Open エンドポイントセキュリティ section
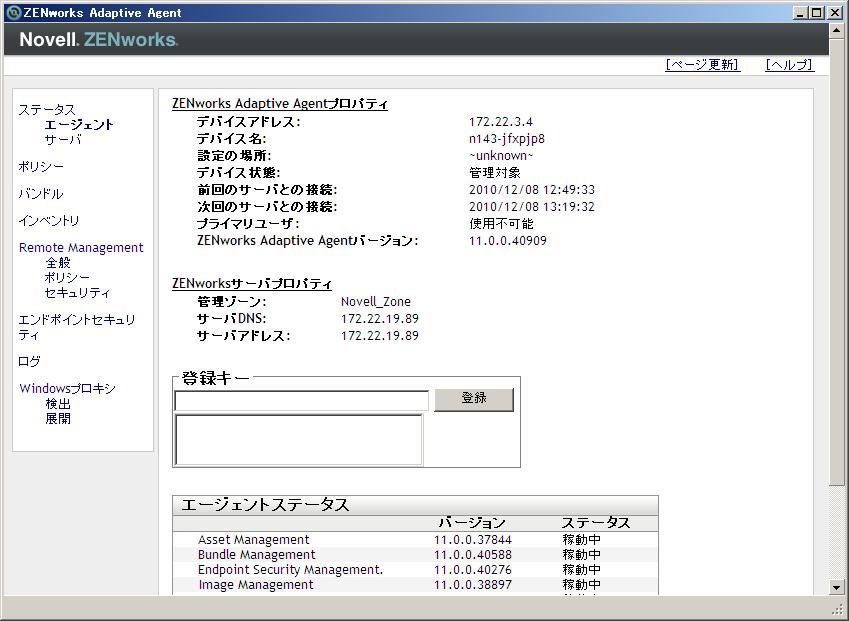Image resolution: width=849 pixels, height=621 pixels. [x=77, y=327]
